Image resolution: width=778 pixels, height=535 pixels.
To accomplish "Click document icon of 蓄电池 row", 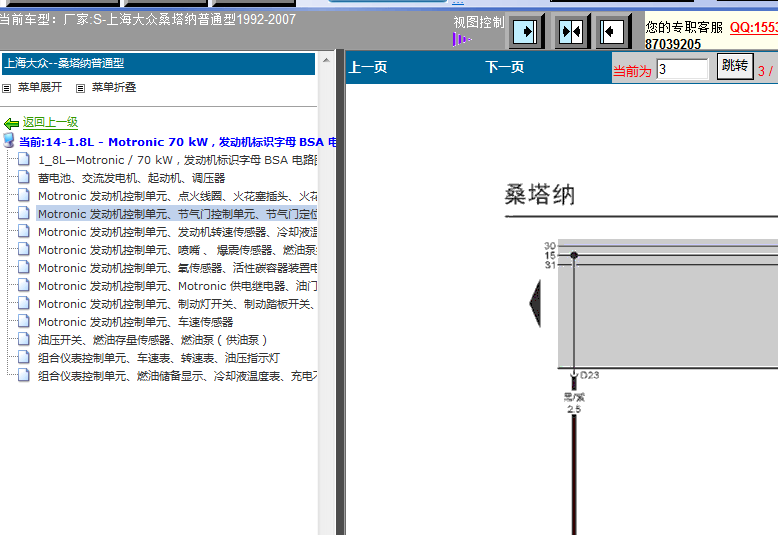I will pos(23,177).
